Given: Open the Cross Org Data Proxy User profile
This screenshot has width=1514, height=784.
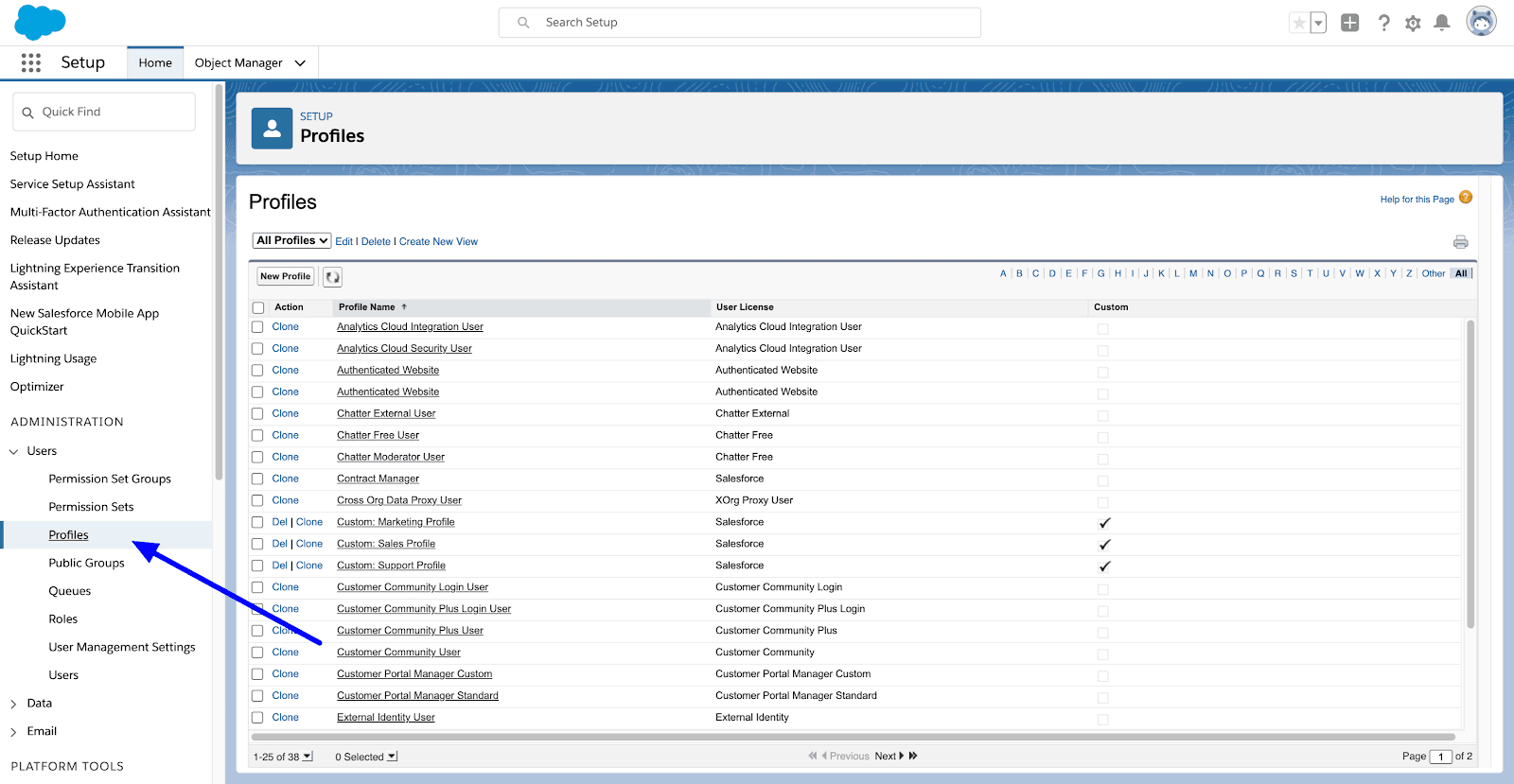Looking at the screenshot, I should click(x=399, y=500).
